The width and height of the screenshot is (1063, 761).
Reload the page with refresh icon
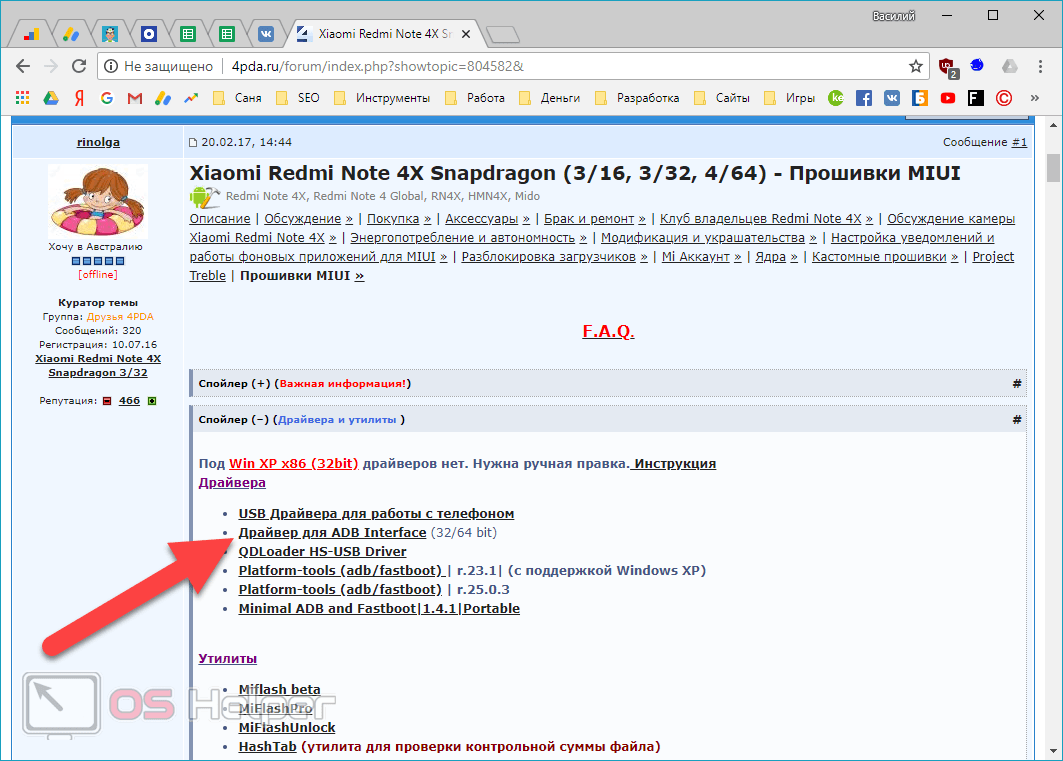[x=79, y=66]
